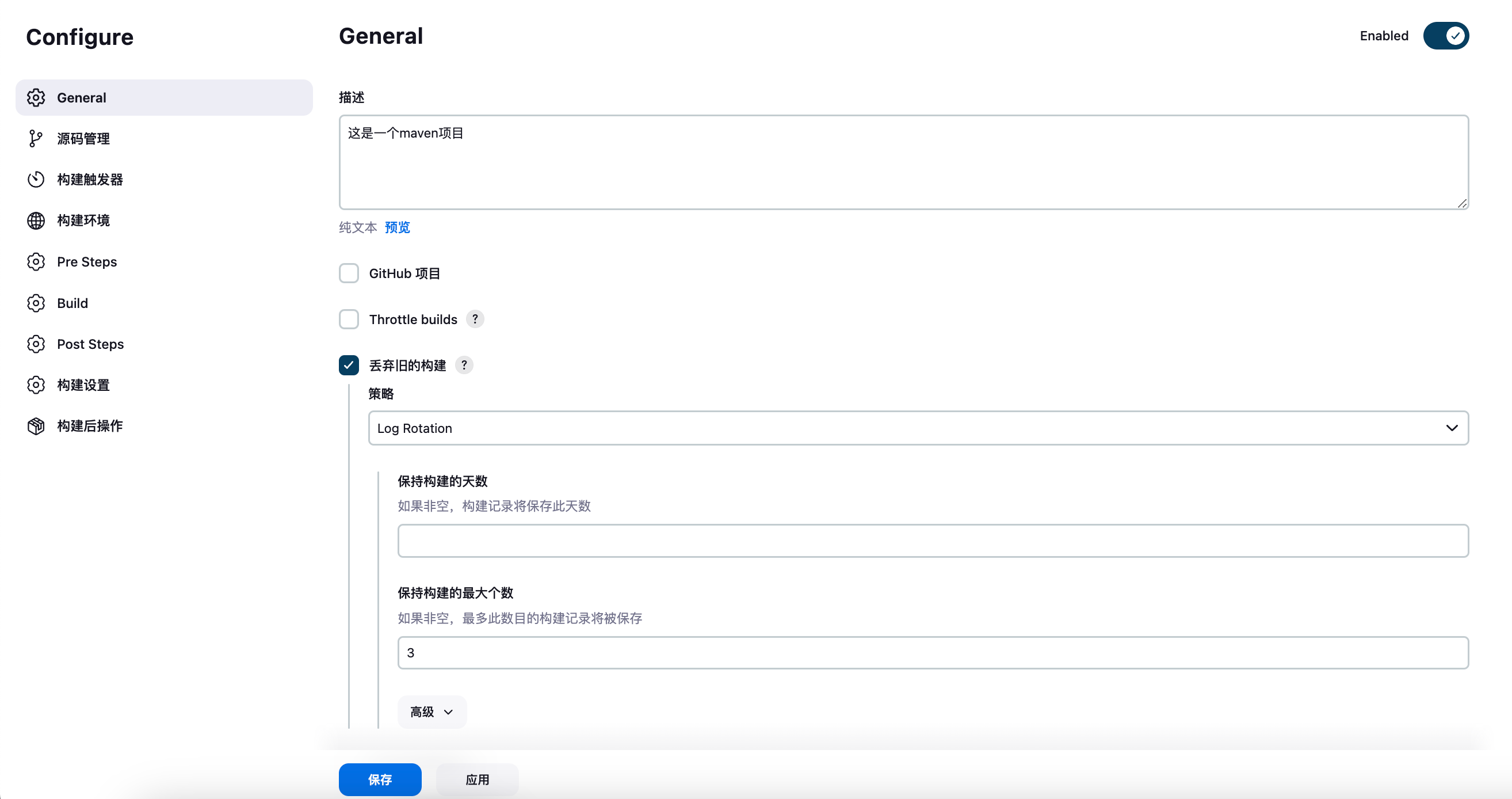Toggle the Enabled switch off
This screenshot has width=1512, height=799.
tap(1445, 36)
